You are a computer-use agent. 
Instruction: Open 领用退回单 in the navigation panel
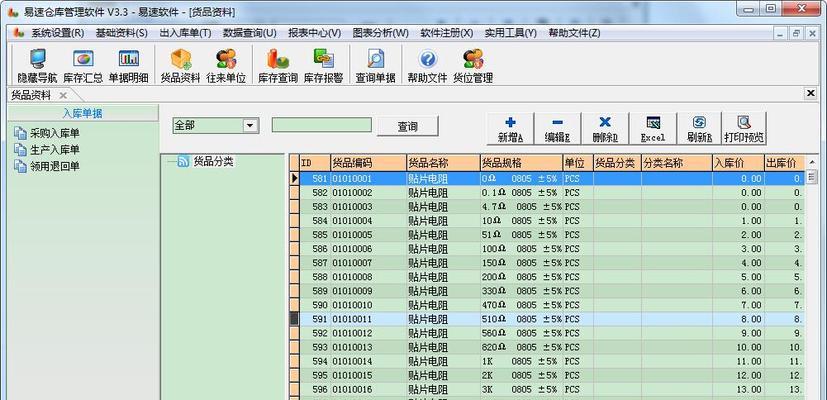(47, 167)
